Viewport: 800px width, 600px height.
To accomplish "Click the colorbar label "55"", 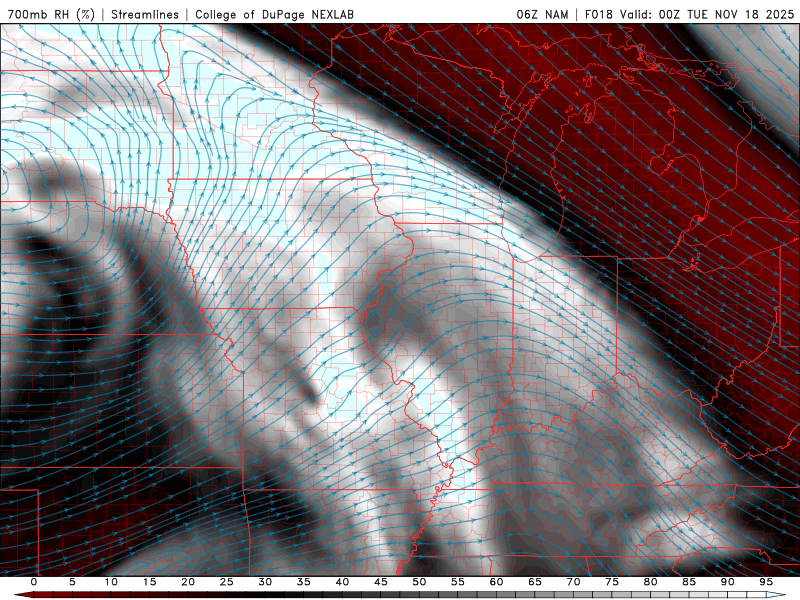I will click(x=458, y=582).
